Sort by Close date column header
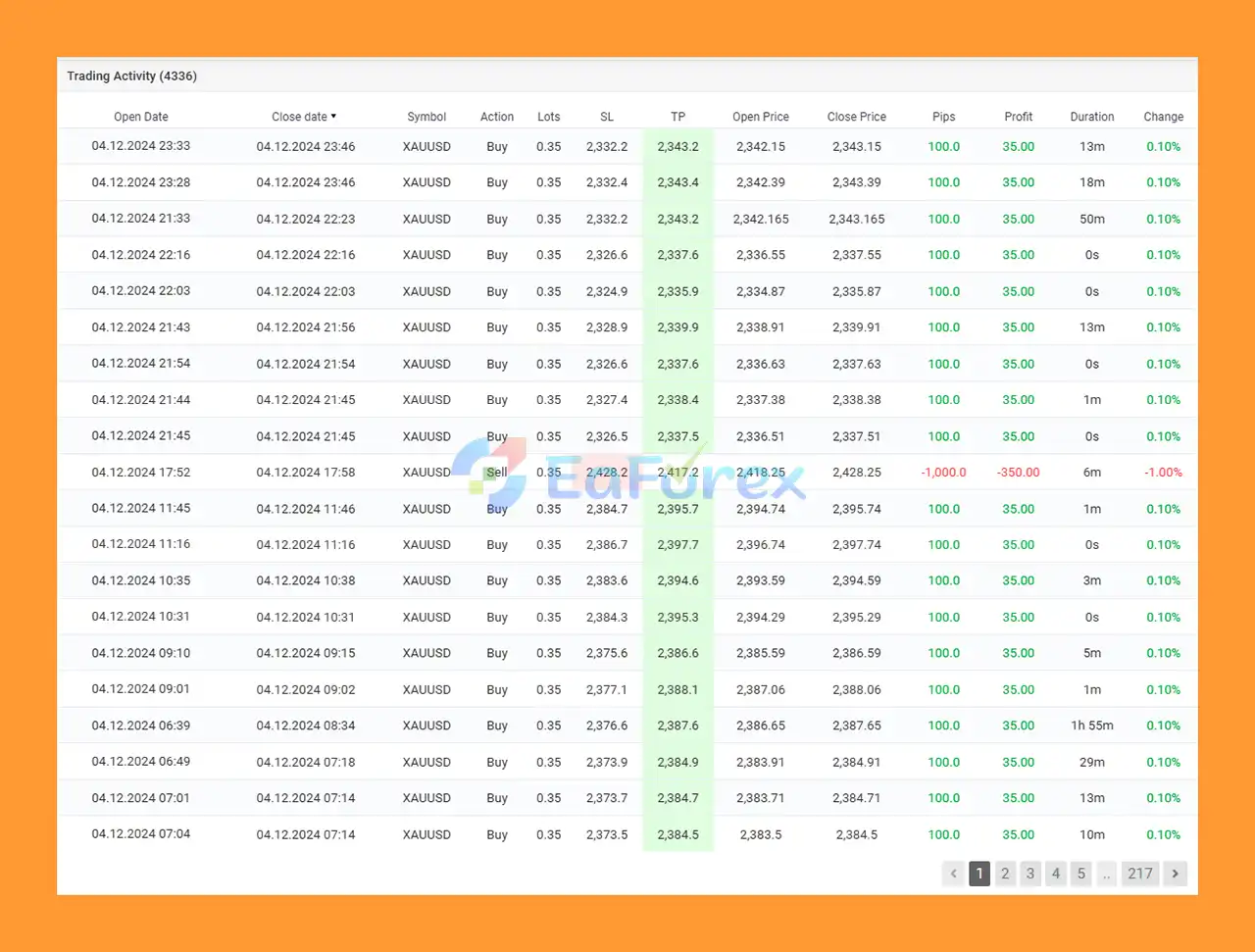1255x952 pixels. tap(304, 117)
